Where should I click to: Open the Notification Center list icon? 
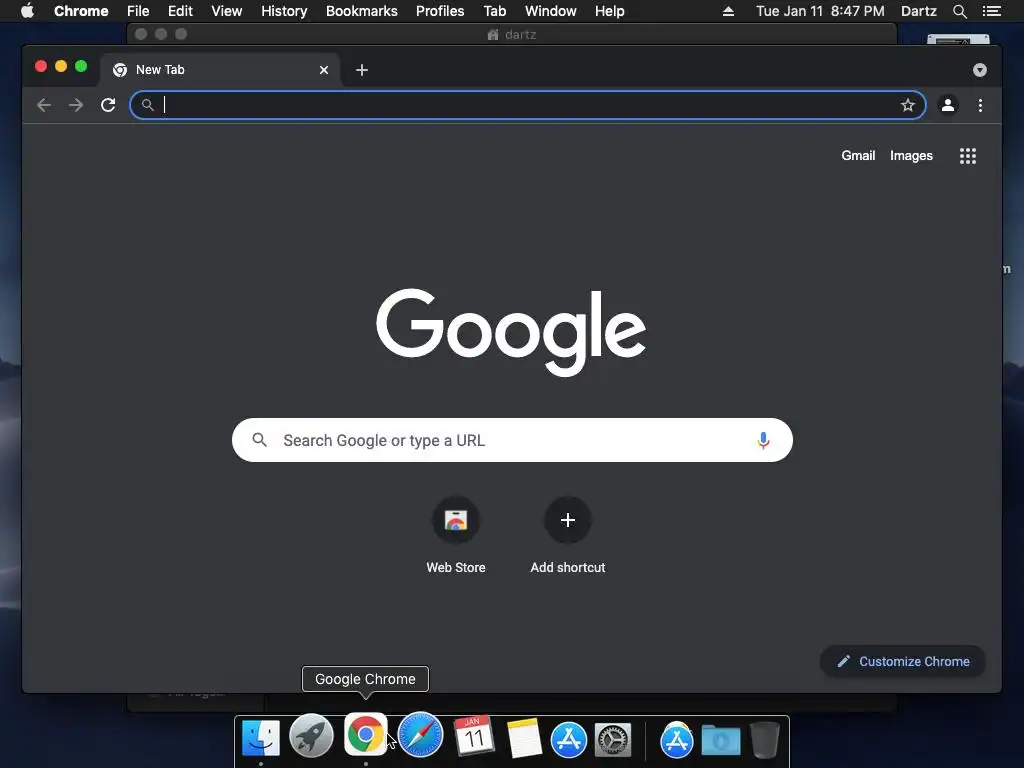pyautogui.click(x=991, y=11)
